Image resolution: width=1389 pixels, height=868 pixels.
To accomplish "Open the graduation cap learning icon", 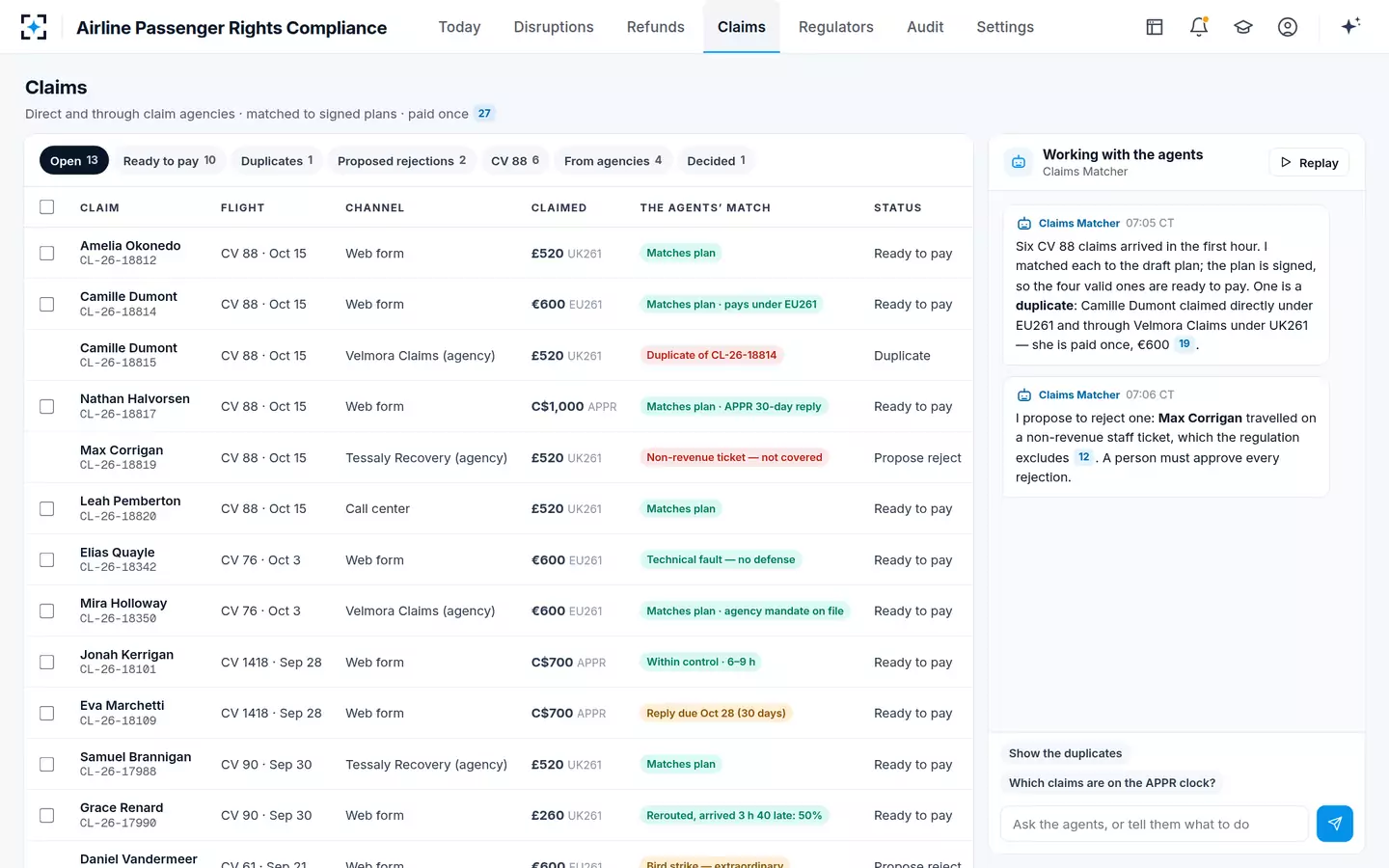I will coord(1243,27).
